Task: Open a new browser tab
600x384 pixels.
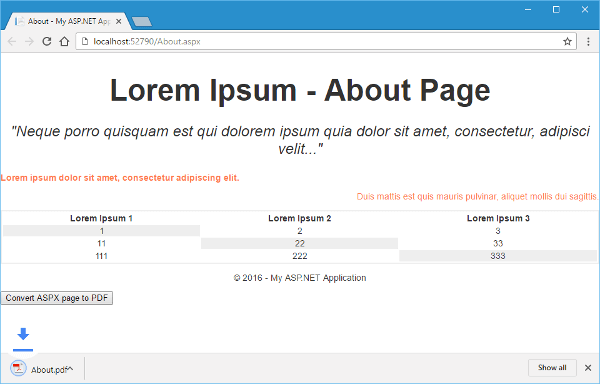Action: [x=142, y=22]
